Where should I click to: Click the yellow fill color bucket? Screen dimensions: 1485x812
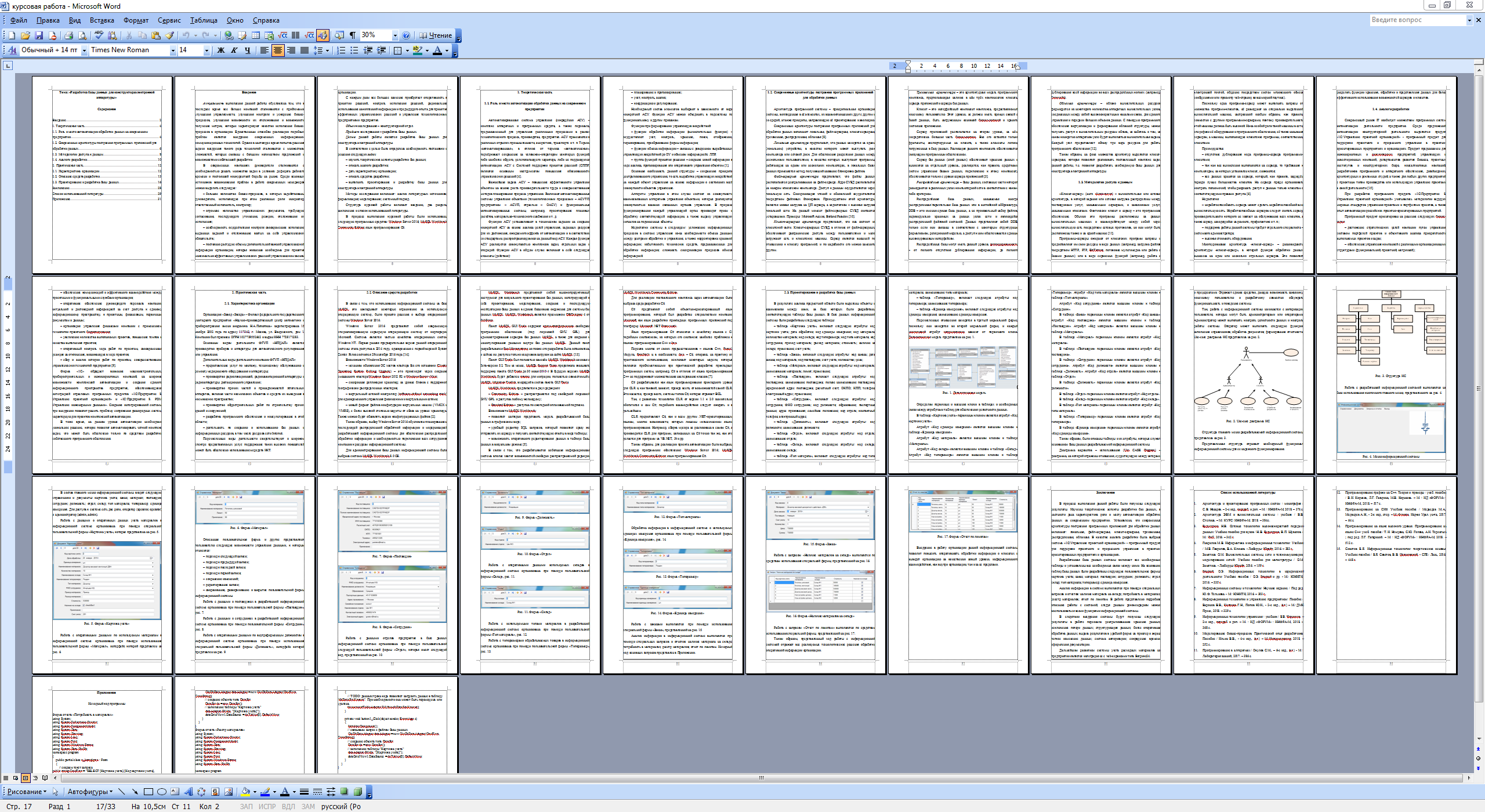(x=245, y=792)
